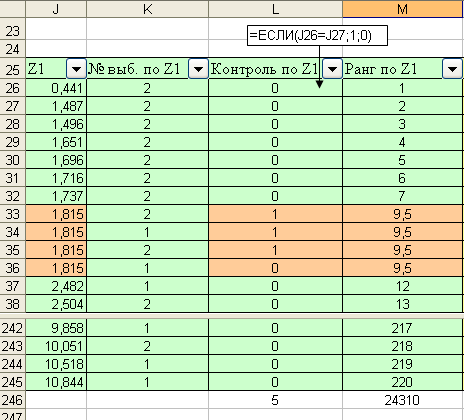Click cell with value 9,858

(56, 328)
